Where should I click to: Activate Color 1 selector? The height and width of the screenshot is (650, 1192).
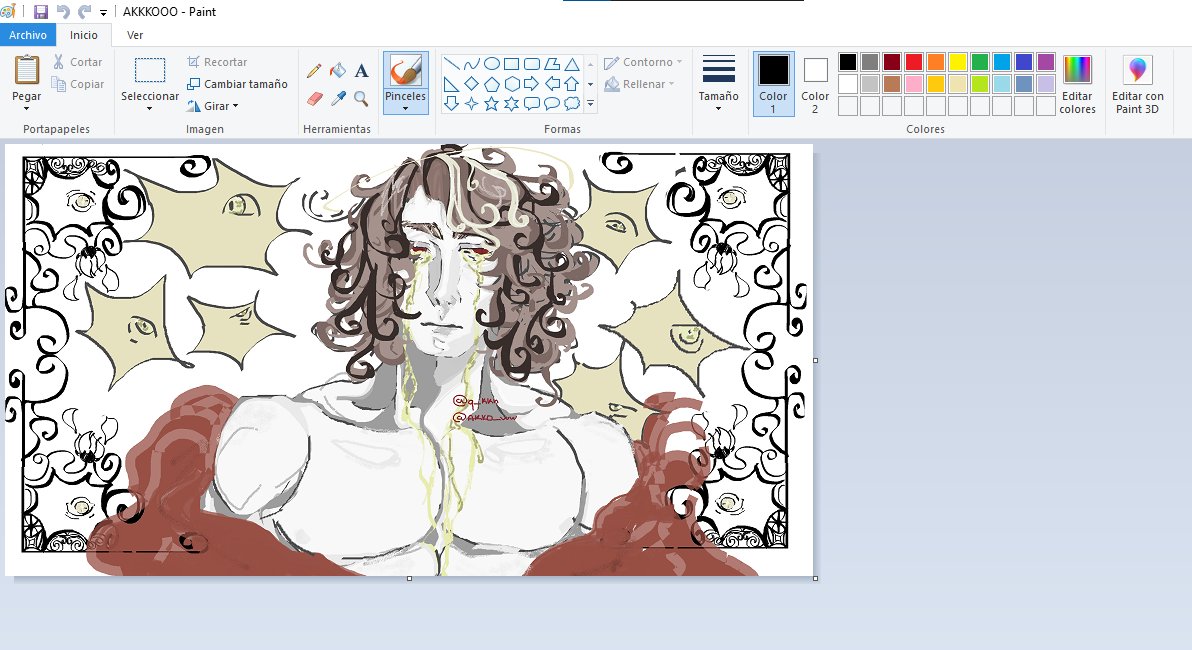pos(773,84)
